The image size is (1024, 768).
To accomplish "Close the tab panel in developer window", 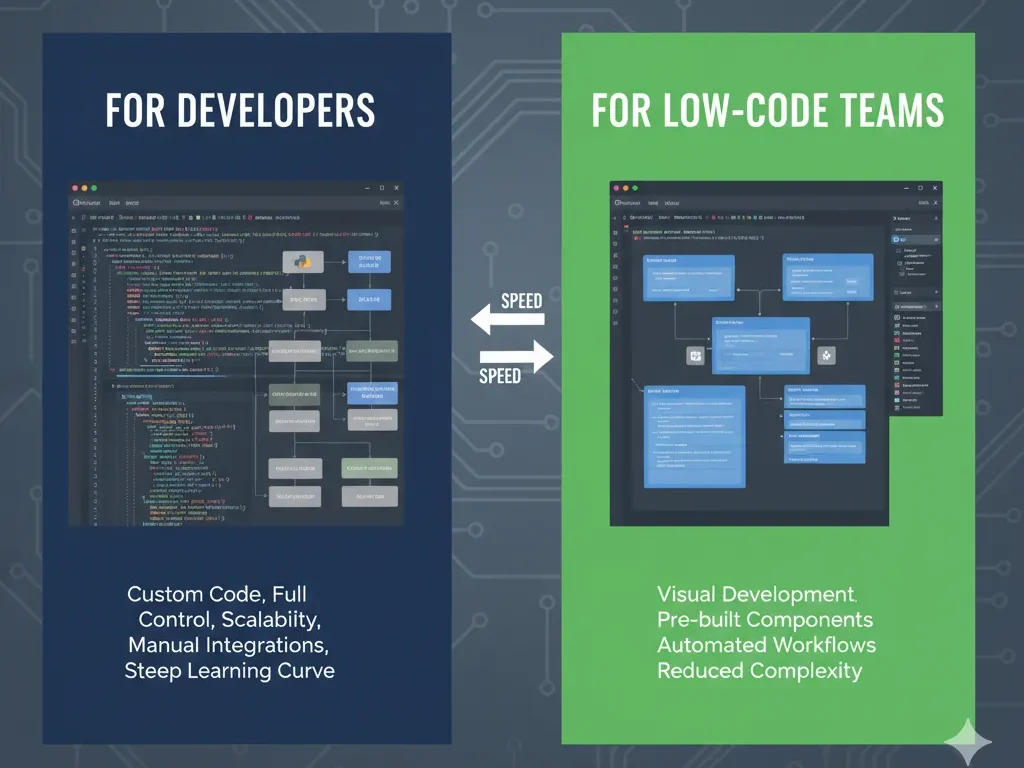I will [396, 202].
